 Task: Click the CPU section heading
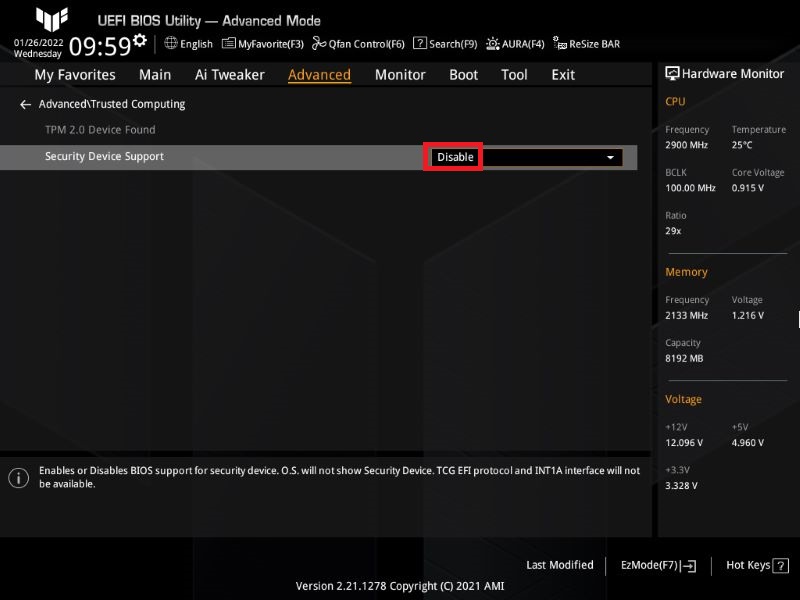675,102
